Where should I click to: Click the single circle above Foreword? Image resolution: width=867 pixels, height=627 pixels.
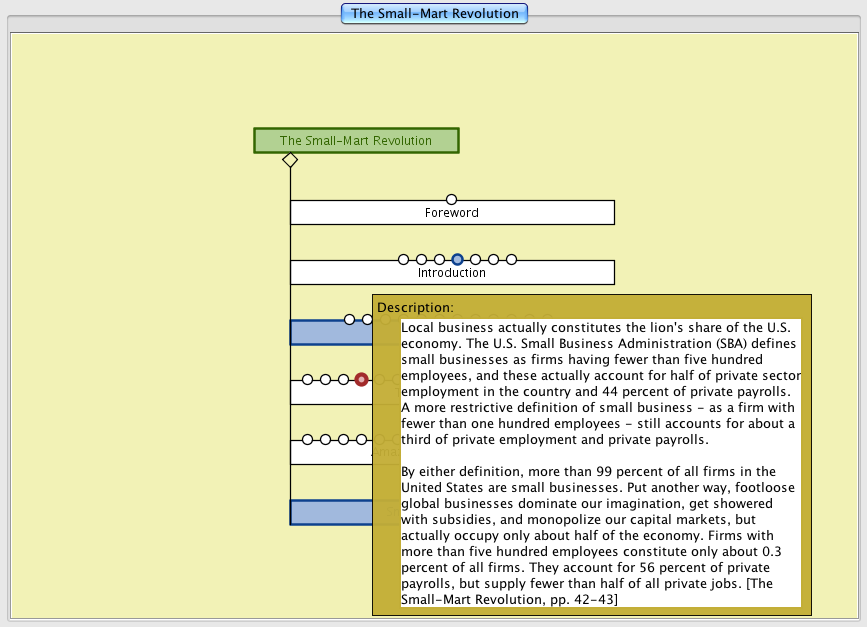click(x=452, y=200)
